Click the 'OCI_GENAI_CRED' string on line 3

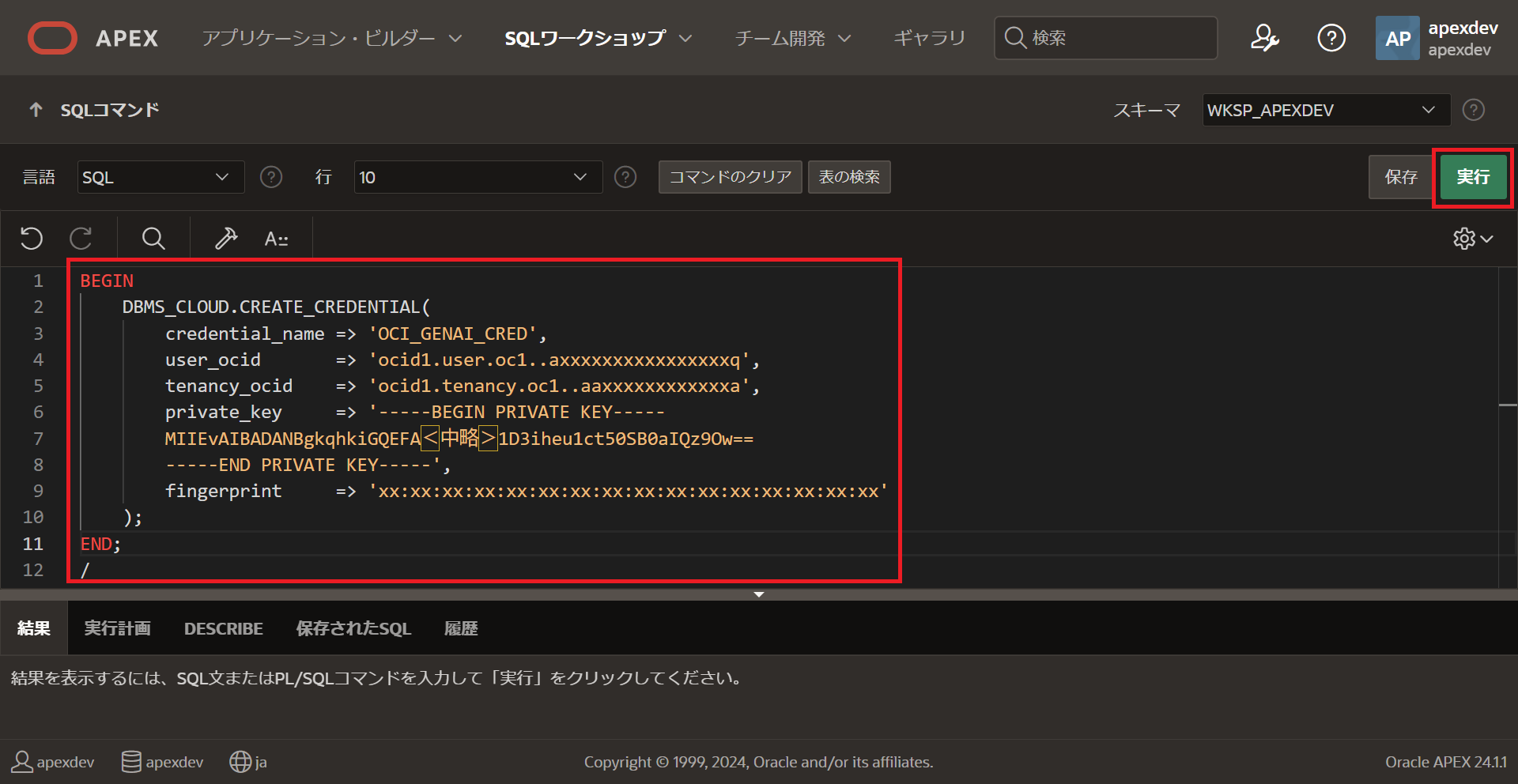click(452, 334)
